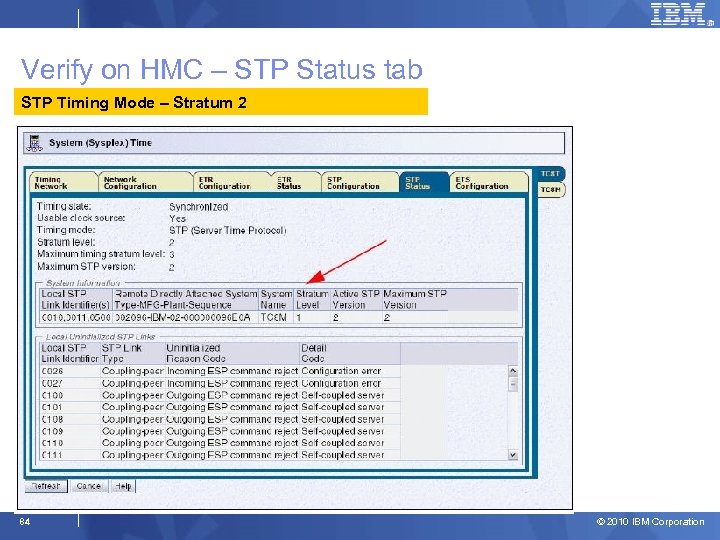Select the C111 link identifier row
The image size is (720, 540).
pos(220,455)
